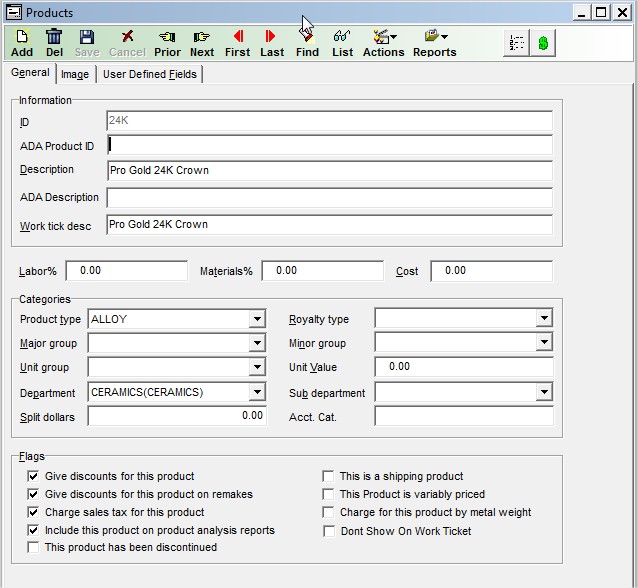638x588 pixels.
Task: Uncheck Give discounts for this product
Action: coord(33,476)
